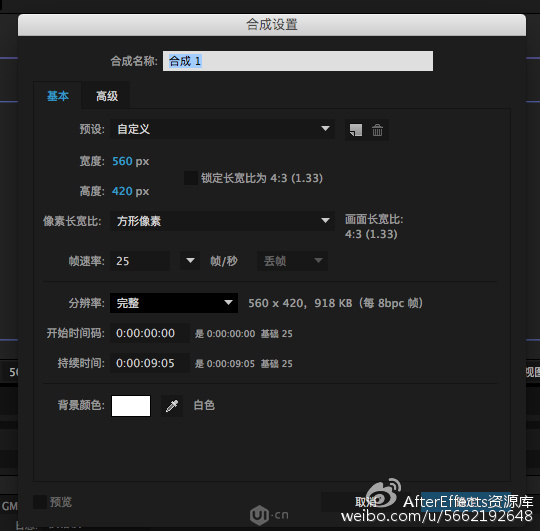
Task: Click the start timecode field 0:00:00:00
Action: tap(150, 333)
